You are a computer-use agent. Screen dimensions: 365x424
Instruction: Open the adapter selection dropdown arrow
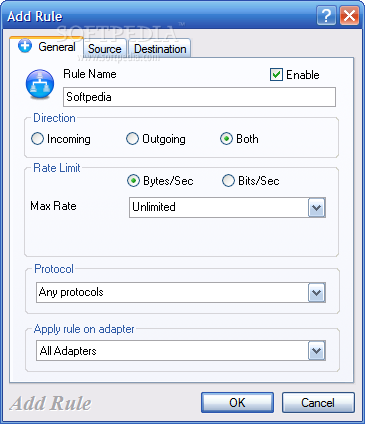click(x=316, y=351)
